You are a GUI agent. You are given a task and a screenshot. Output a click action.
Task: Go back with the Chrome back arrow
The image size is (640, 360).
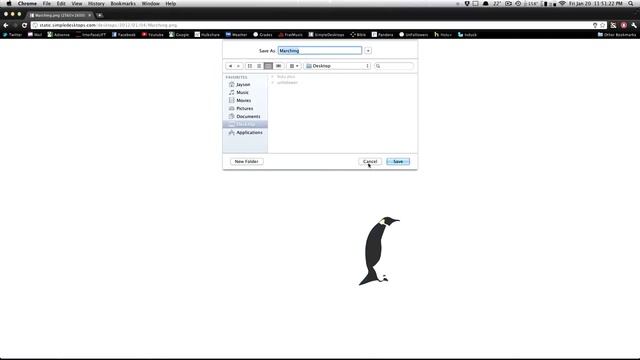tap(6, 25)
